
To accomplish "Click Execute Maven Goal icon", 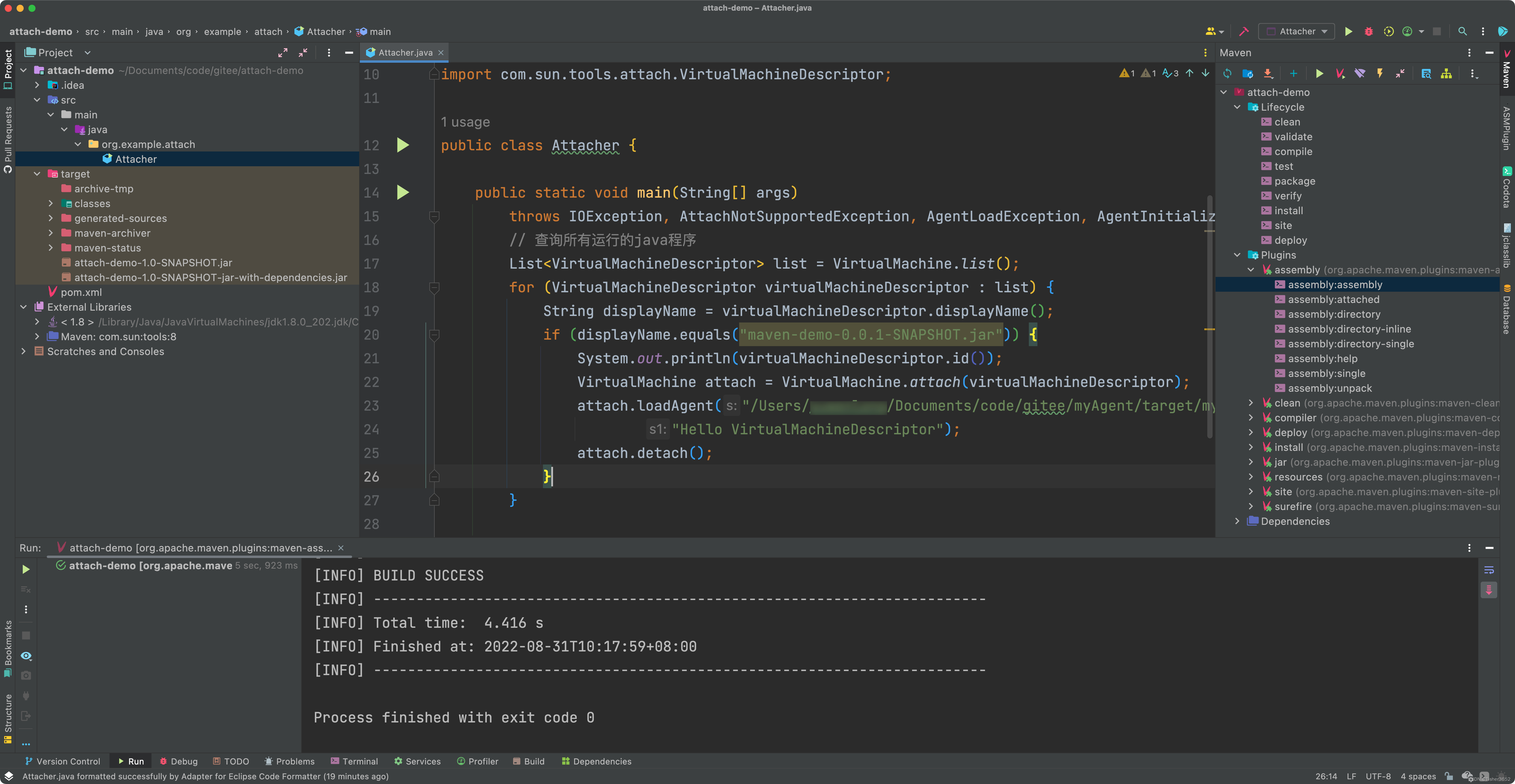I will coord(1340,73).
